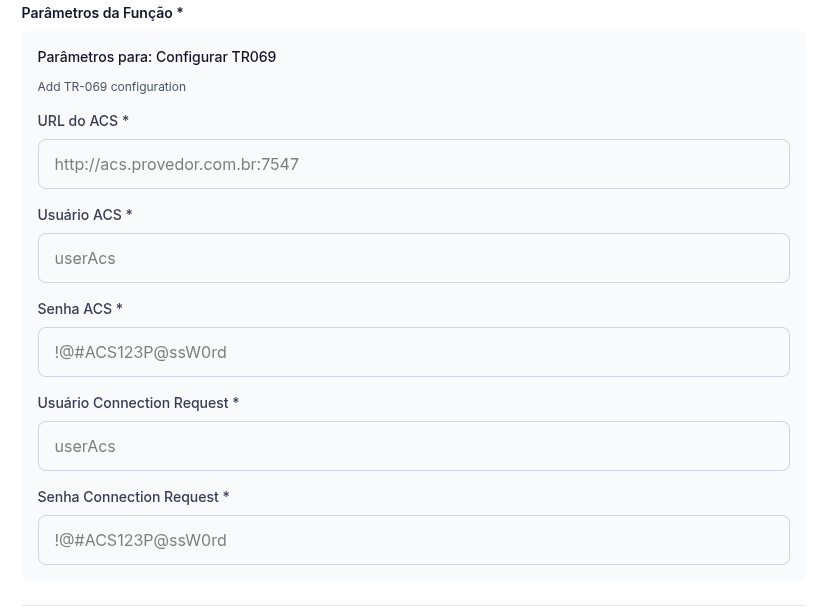
Task: Click the 'Usuário Connection Request' label
Action: [x=133, y=402]
